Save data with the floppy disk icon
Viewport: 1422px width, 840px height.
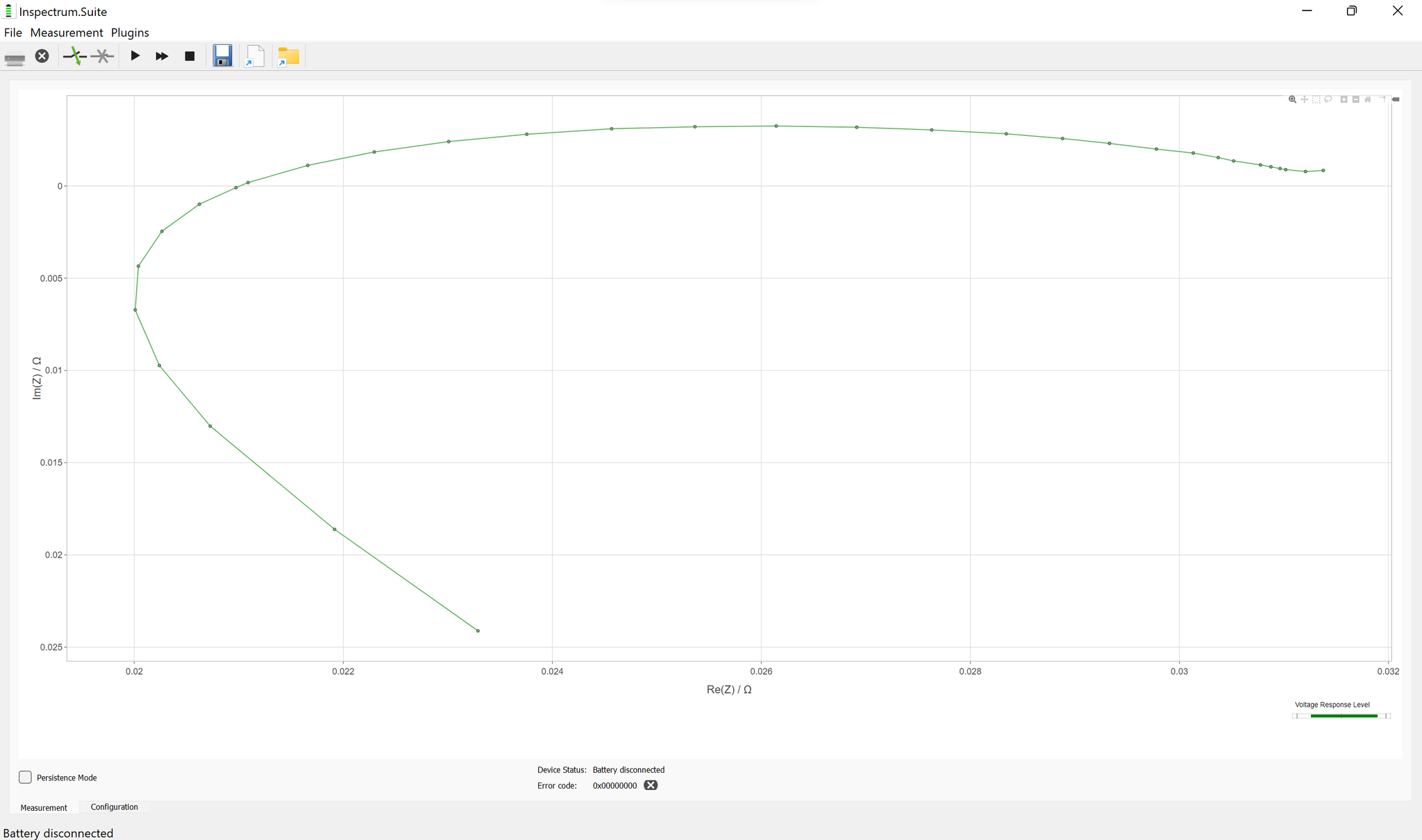(x=222, y=56)
